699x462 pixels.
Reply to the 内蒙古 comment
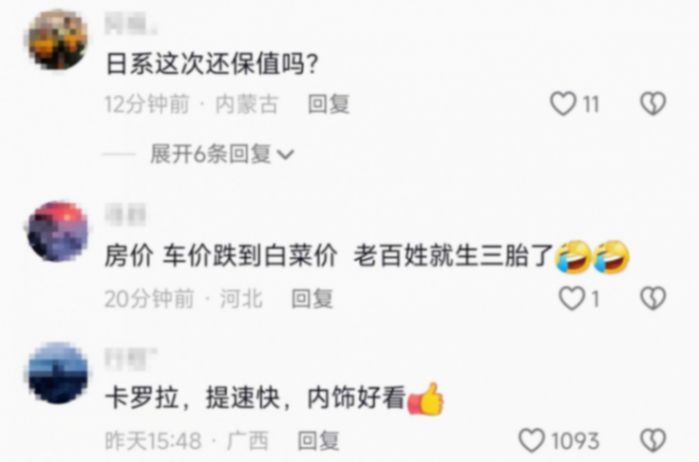tap(329, 104)
